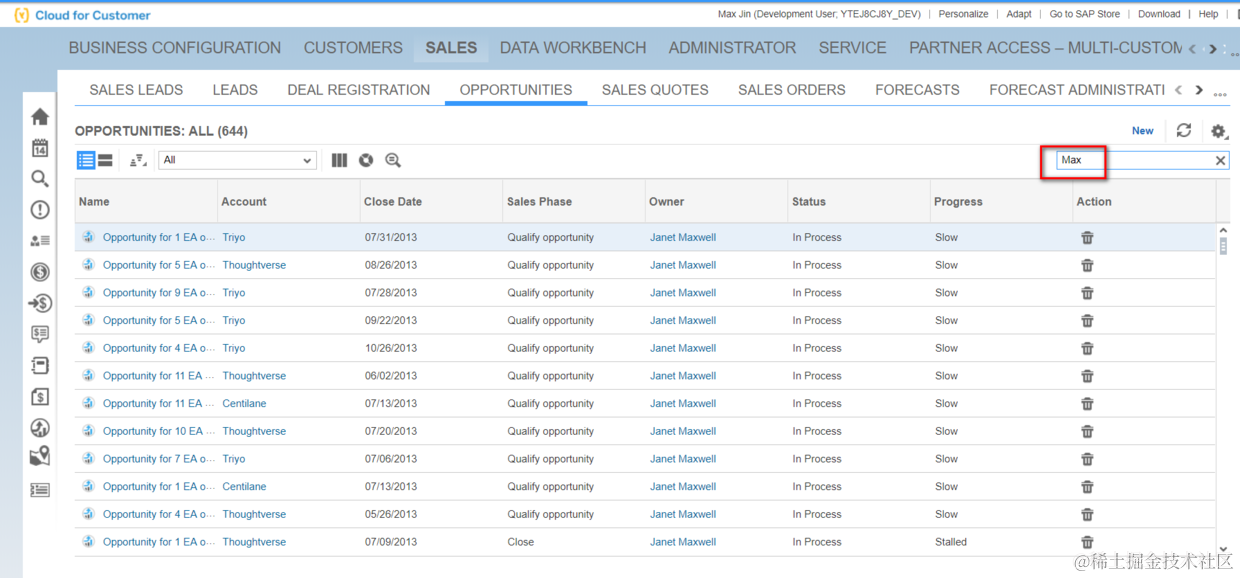Click the round icon next to the columns icon
The width and height of the screenshot is (1240, 578).
[366, 160]
